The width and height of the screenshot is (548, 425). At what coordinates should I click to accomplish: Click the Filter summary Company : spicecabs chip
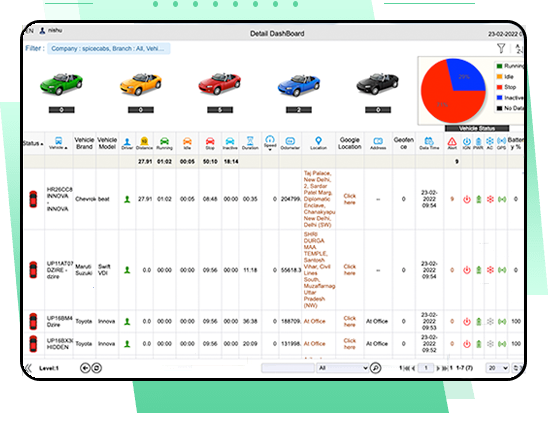(x=109, y=49)
